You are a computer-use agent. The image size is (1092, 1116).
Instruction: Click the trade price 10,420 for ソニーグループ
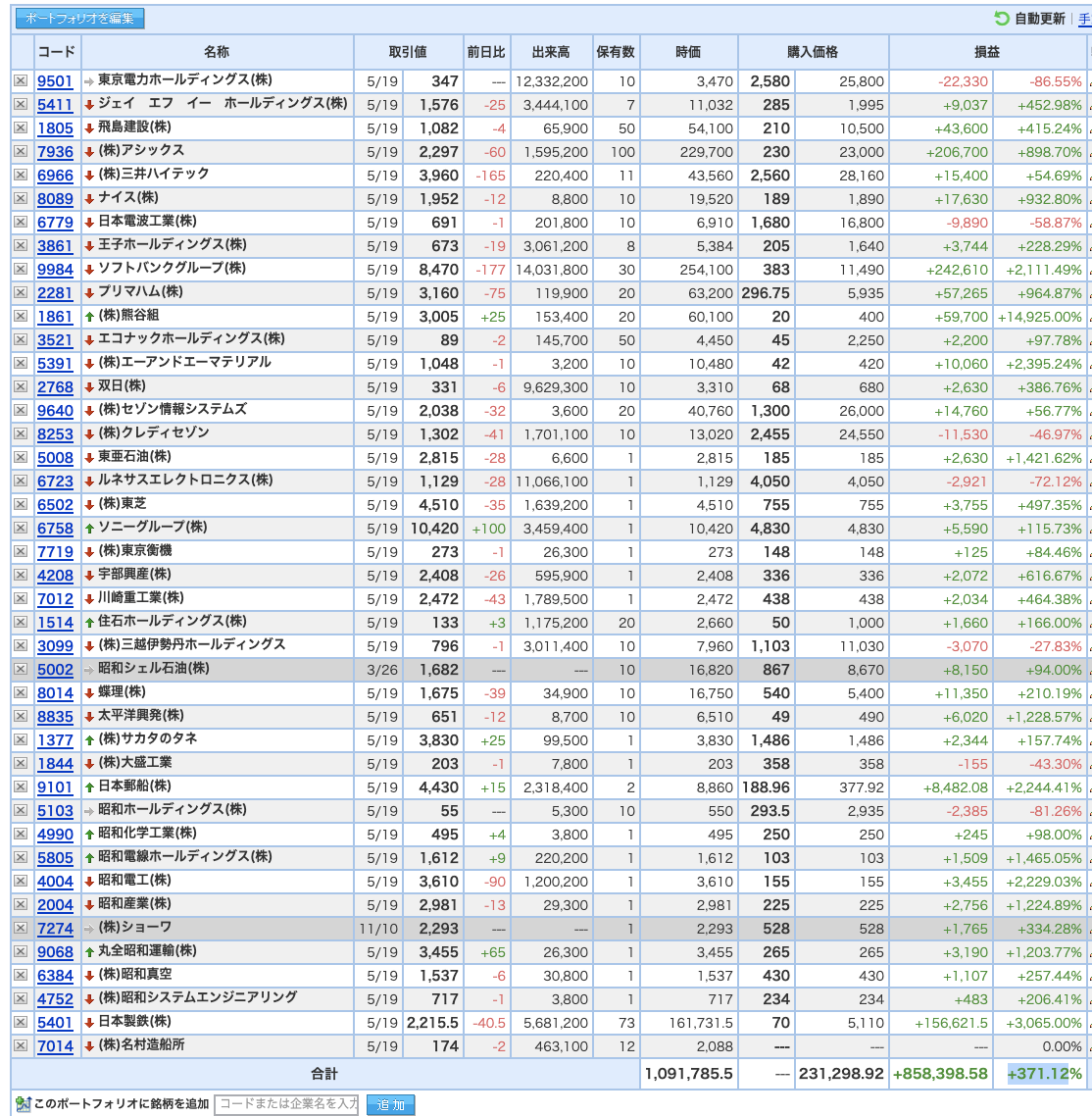pyautogui.click(x=434, y=529)
